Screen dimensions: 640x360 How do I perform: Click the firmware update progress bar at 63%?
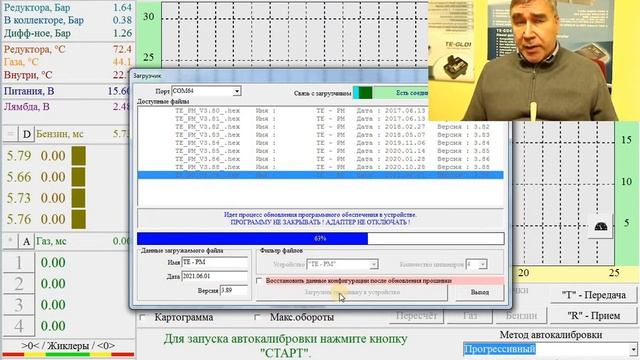pyautogui.click(x=320, y=238)
